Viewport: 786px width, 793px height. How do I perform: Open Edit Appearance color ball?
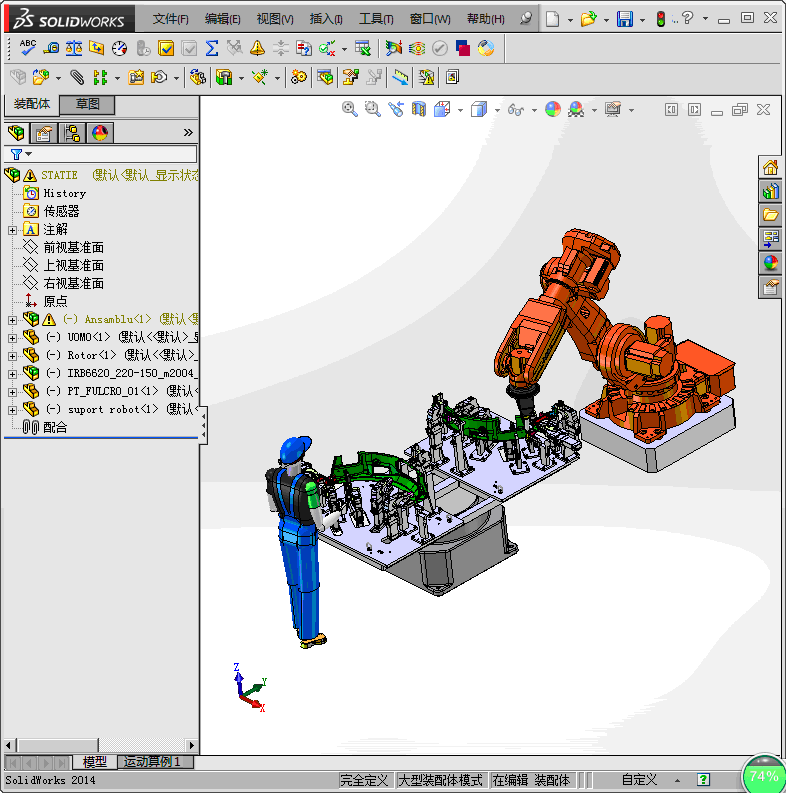553,109
